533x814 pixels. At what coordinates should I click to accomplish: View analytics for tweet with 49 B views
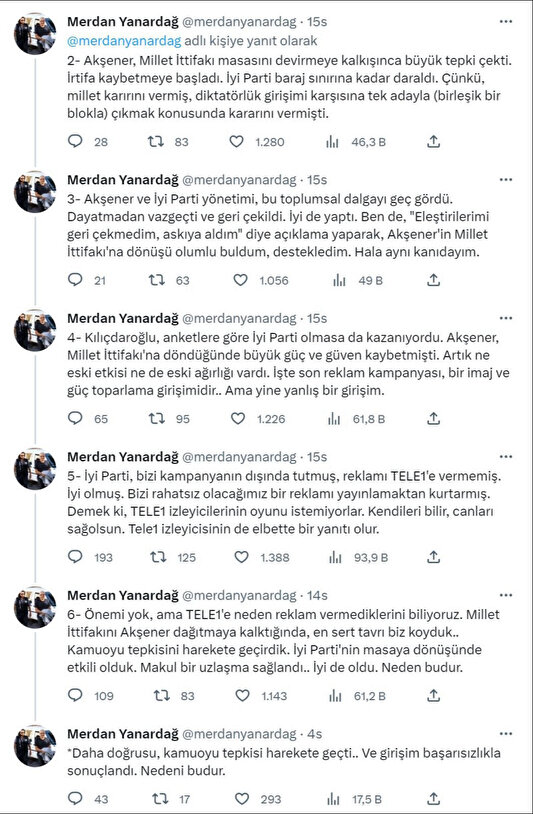tap(339, 280)
